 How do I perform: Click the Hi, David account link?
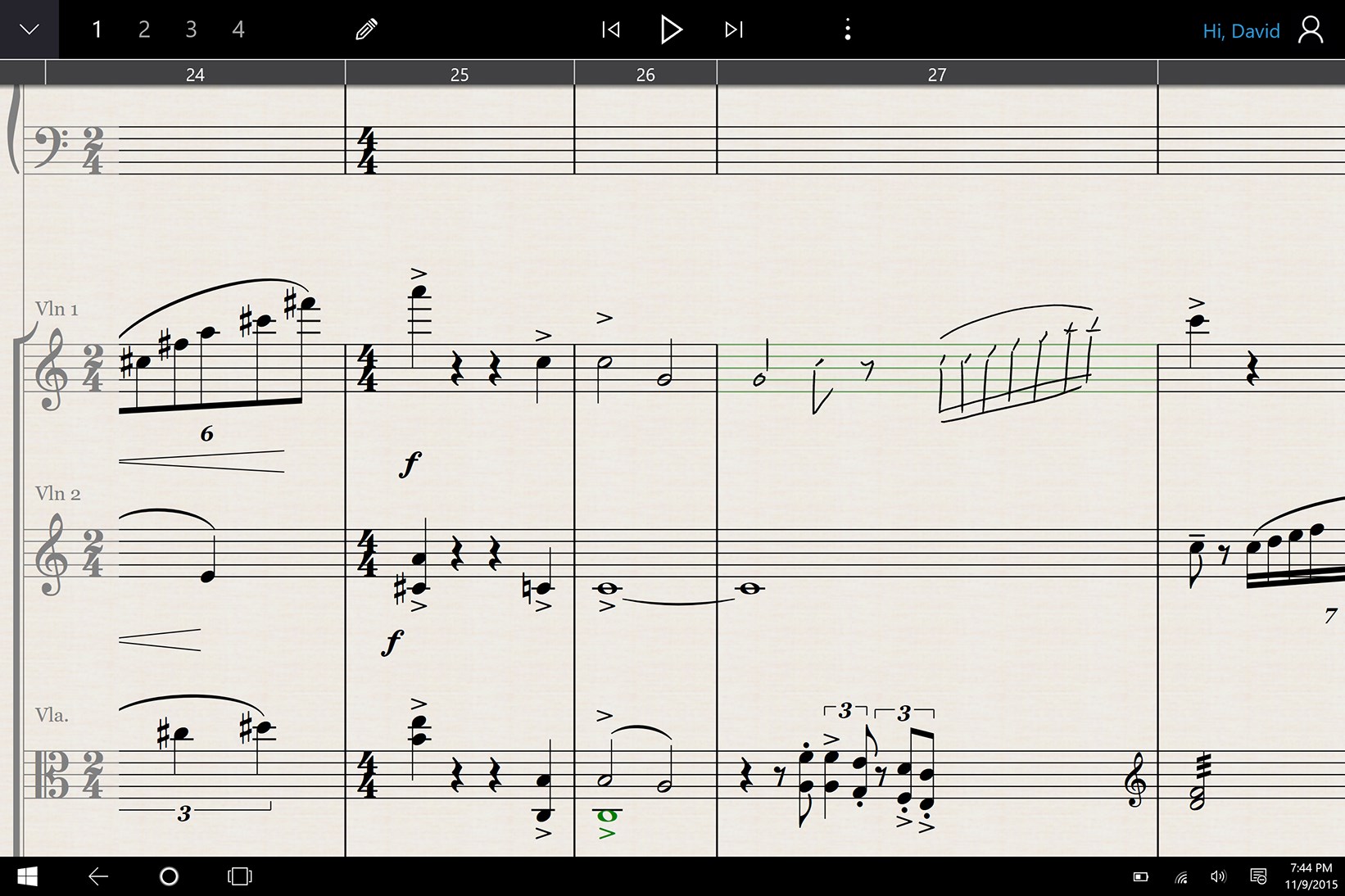pyautogui.click(x=1241, y=31)
